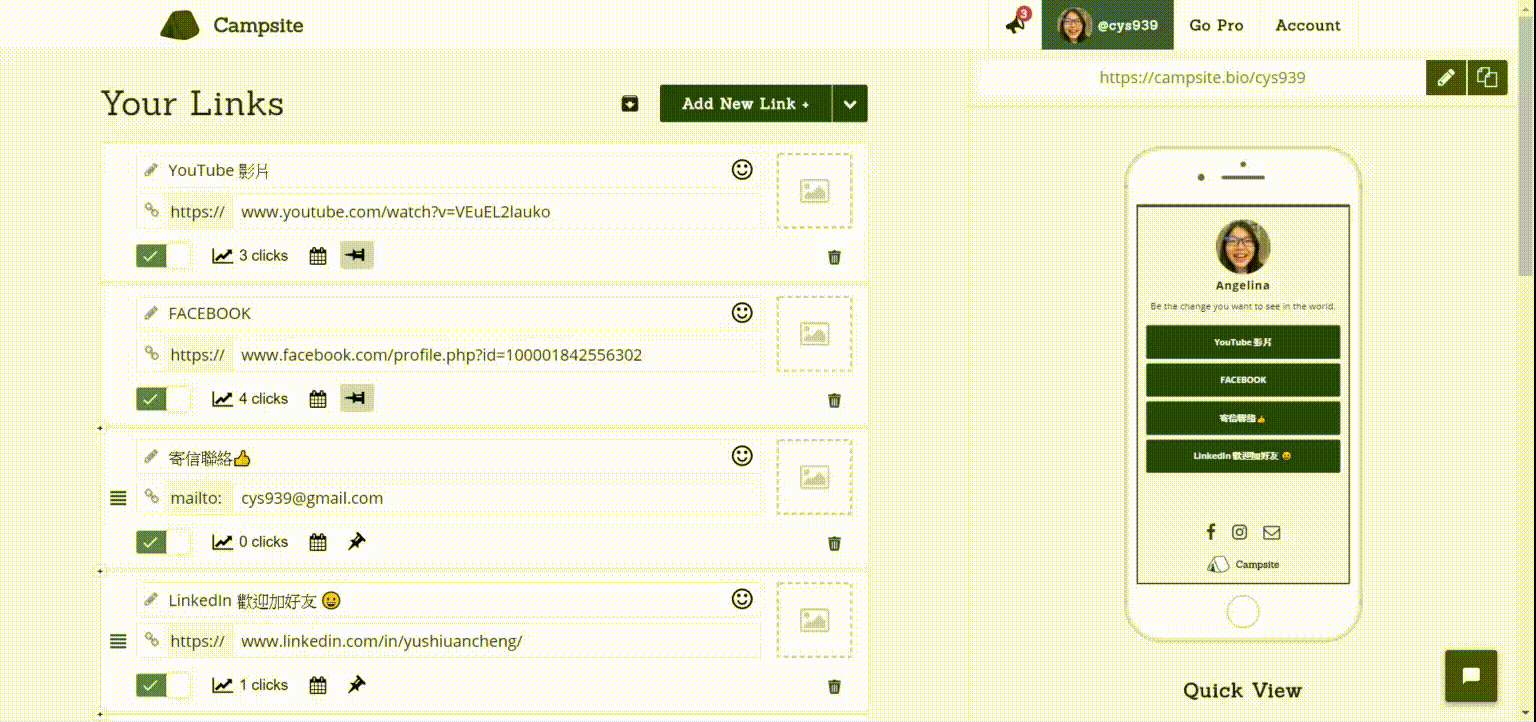Screen dimensions: 1536x722
Task: View click stats for FACEBOOK link
Action: (x=250, y=399)
